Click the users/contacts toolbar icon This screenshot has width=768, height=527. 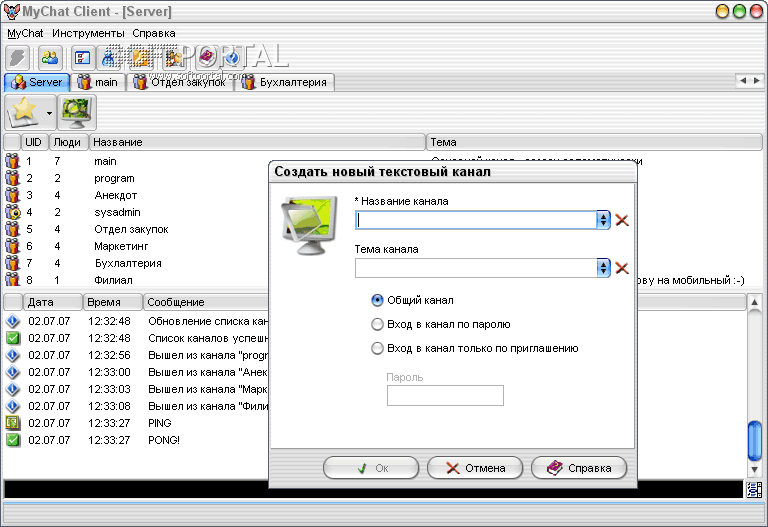click(49, 57)
